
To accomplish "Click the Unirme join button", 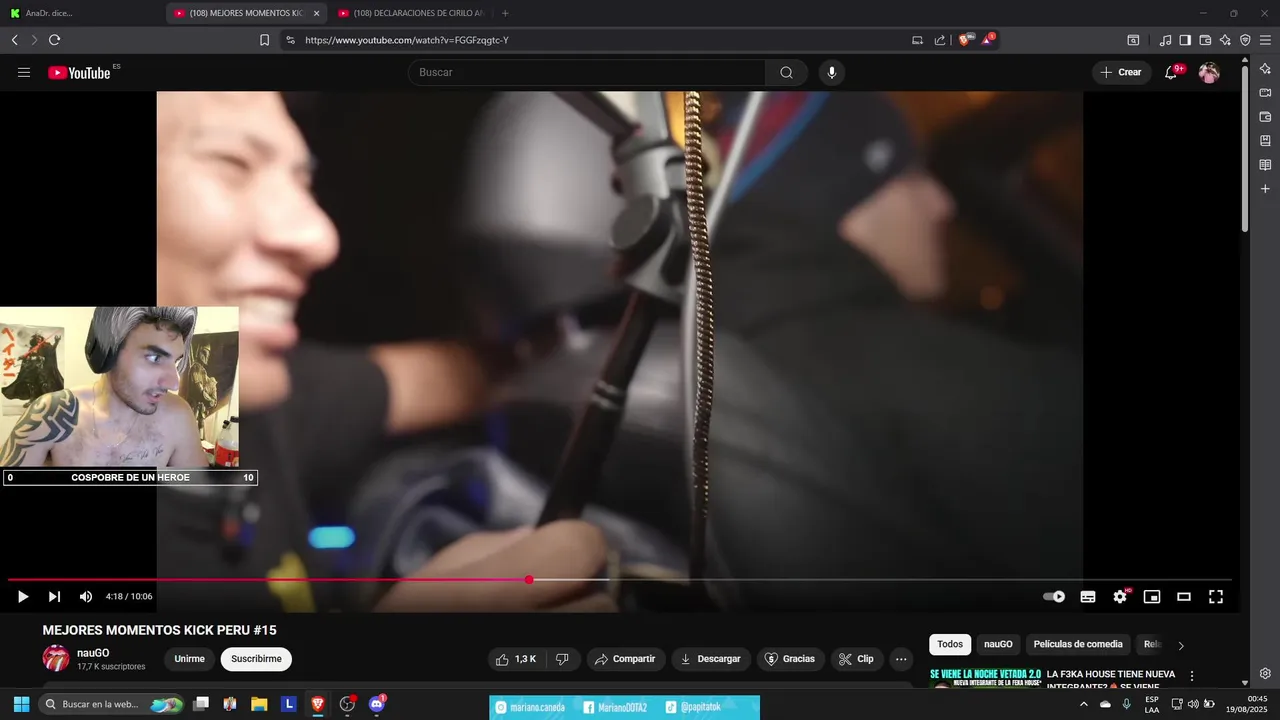I will (x=189, y=659).
